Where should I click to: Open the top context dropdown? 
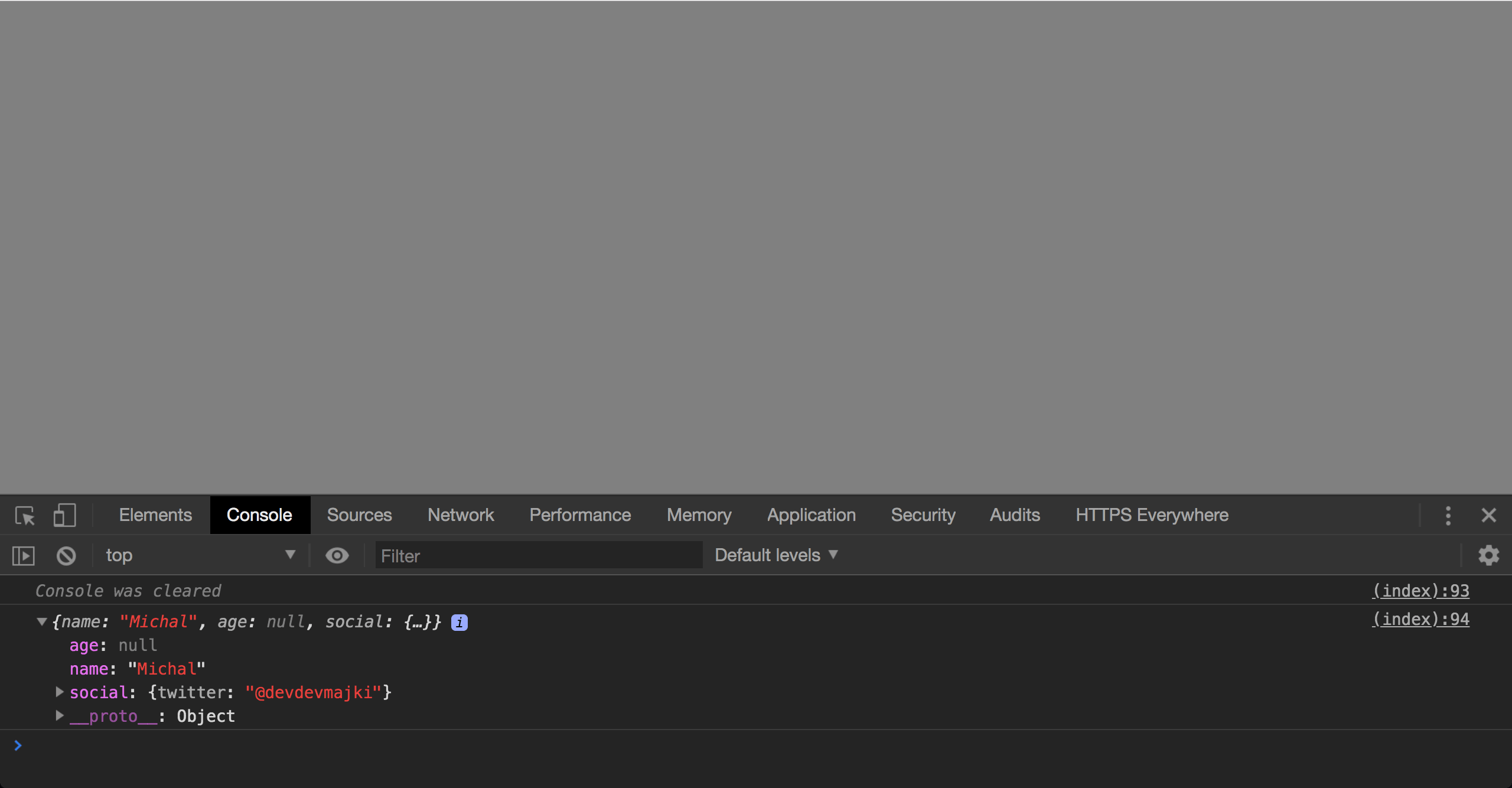tap(201, 555)
